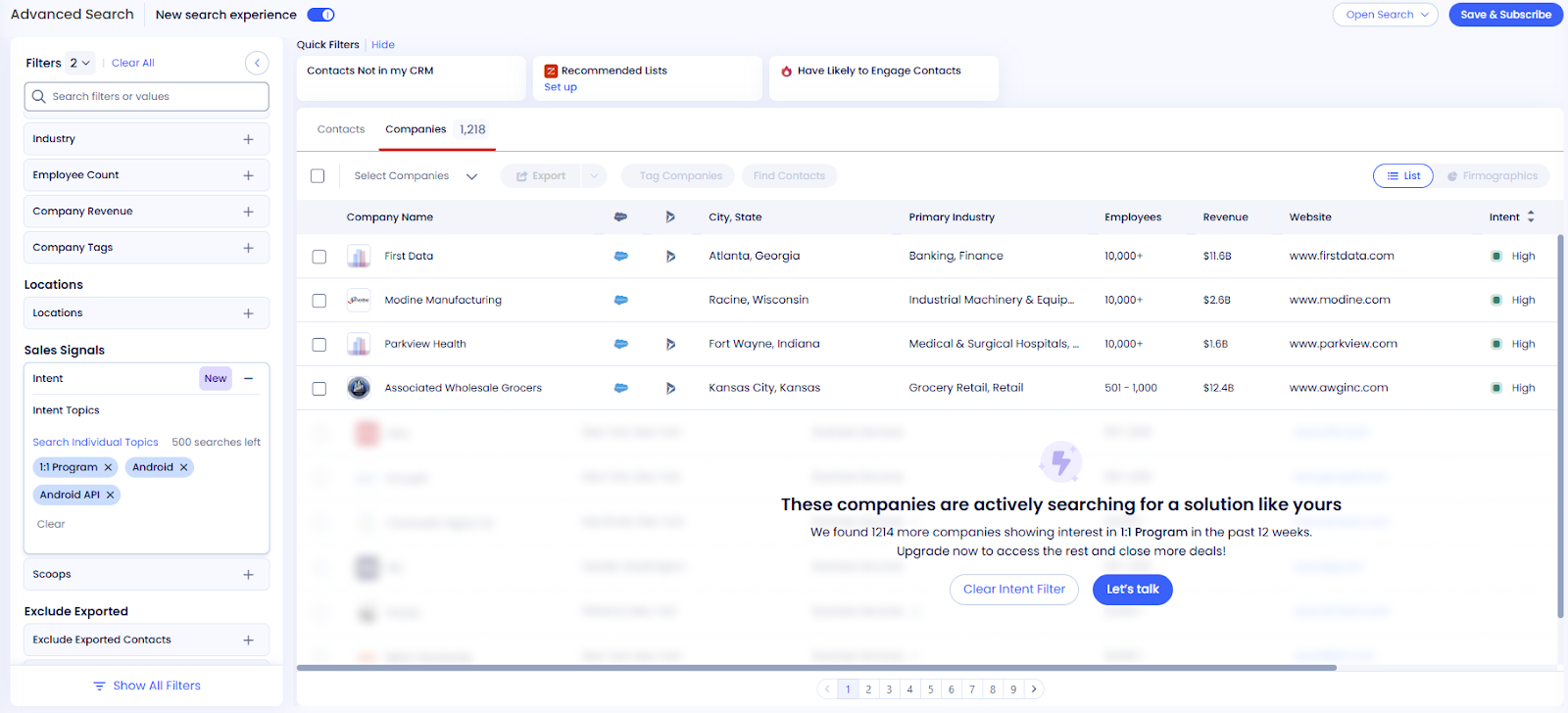
Task: Click the play-arrow icon in the Parkview Health row
Action: 670,344
